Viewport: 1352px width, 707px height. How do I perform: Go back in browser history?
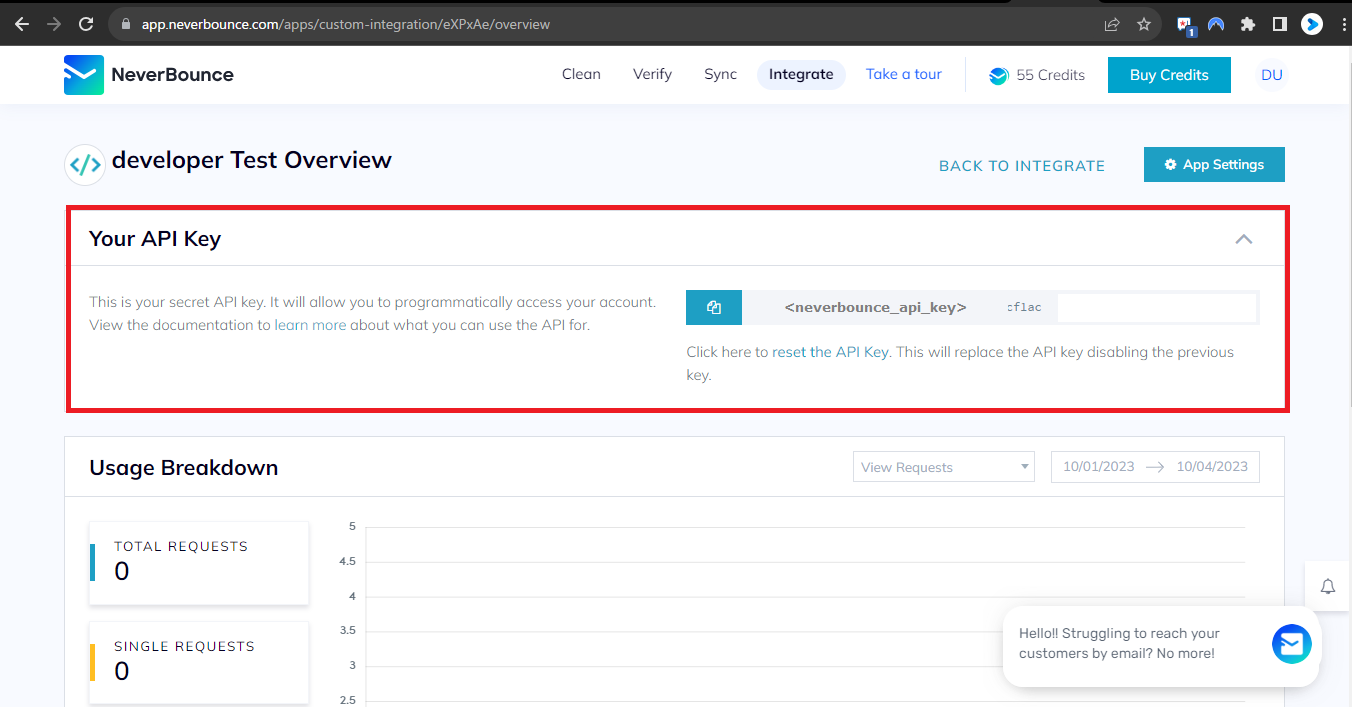coord(22,24)
